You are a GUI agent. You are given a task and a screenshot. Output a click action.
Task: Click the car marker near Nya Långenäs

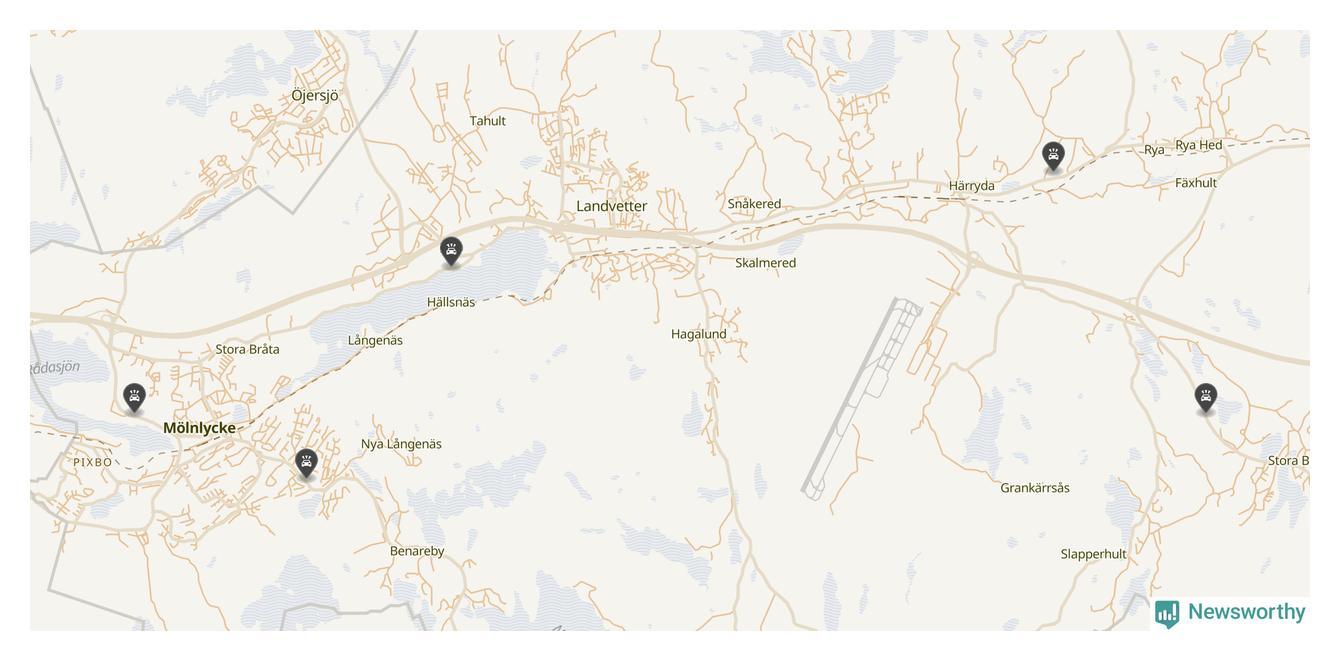pos(306,463)
